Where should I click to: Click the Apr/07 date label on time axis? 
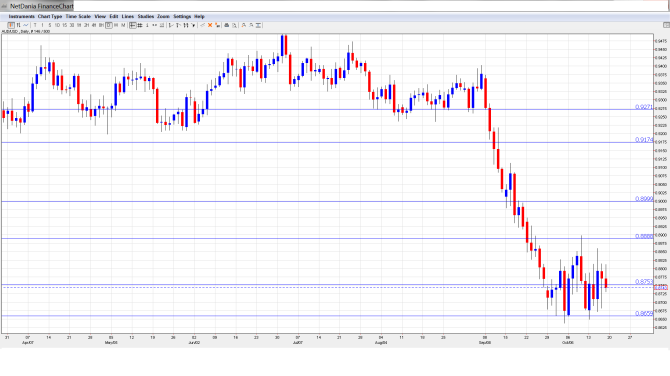click(x=28, y=343)
